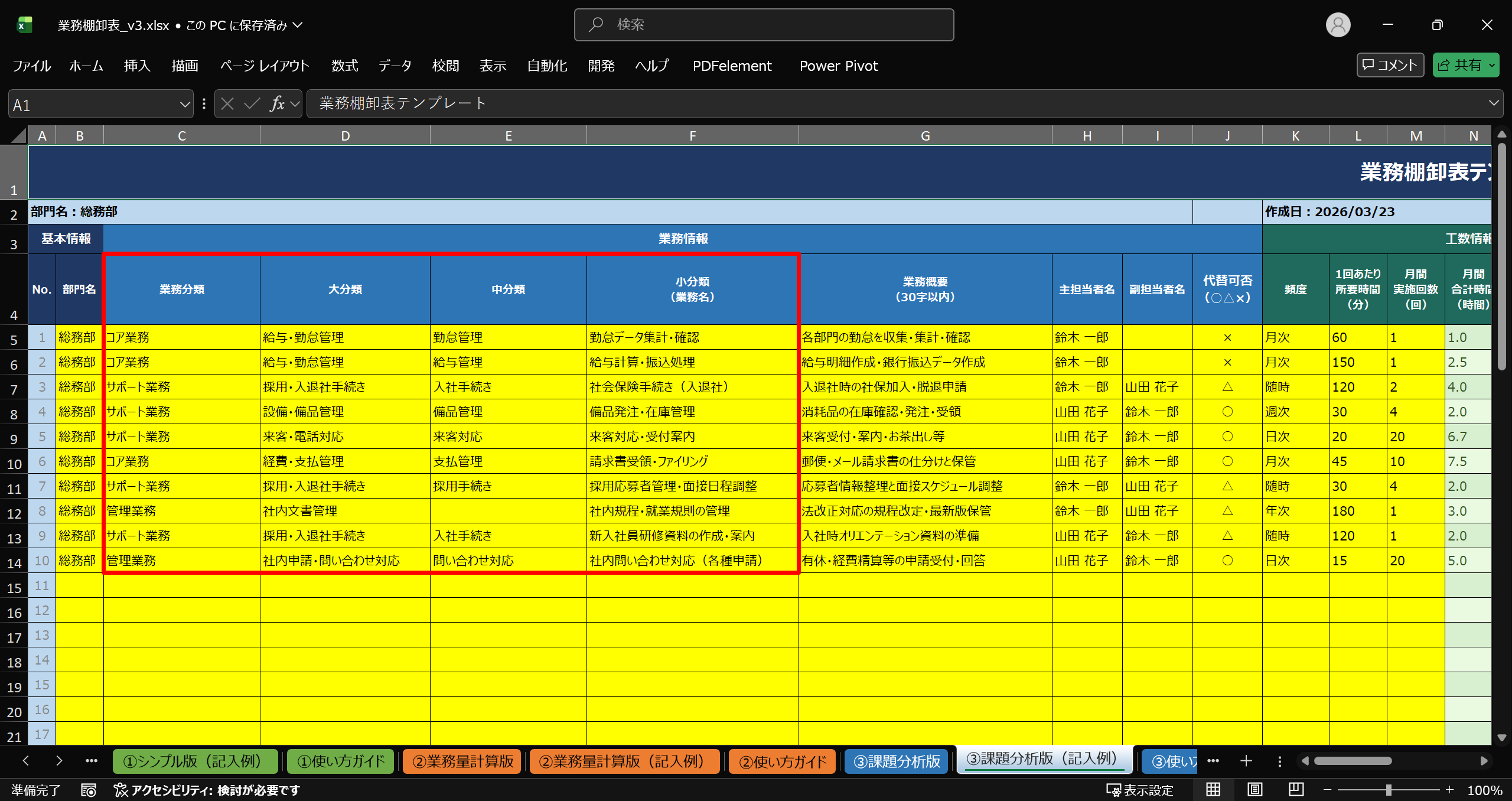Switch to Page Layout view mode
Viewport: 1512px width, 801px height.
[1254, 790]
